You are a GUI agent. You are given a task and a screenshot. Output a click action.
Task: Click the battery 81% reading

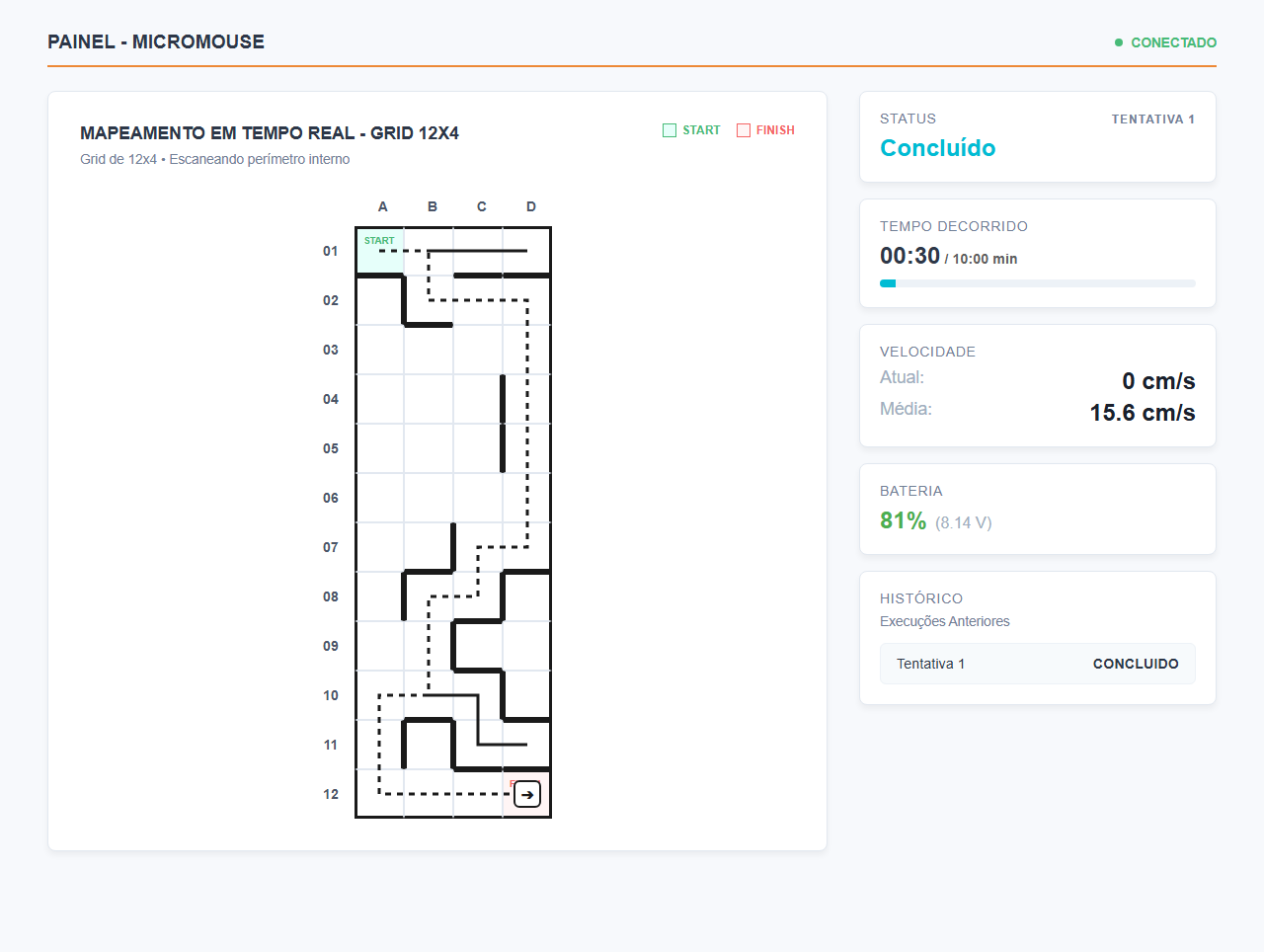903,520
